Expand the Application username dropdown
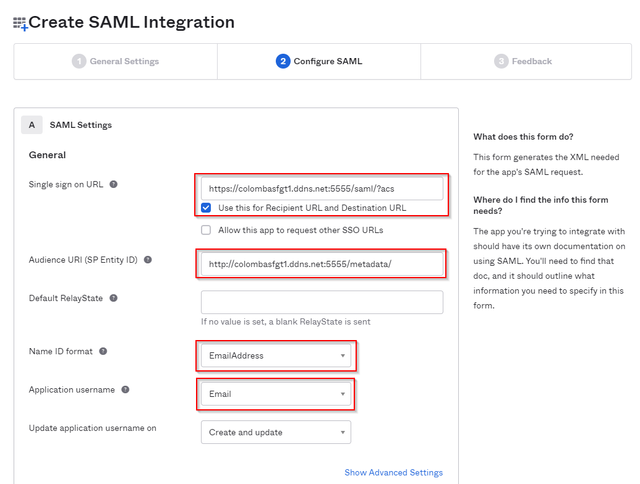Screen dimensions: 640x484 click(x=276, y=394)
